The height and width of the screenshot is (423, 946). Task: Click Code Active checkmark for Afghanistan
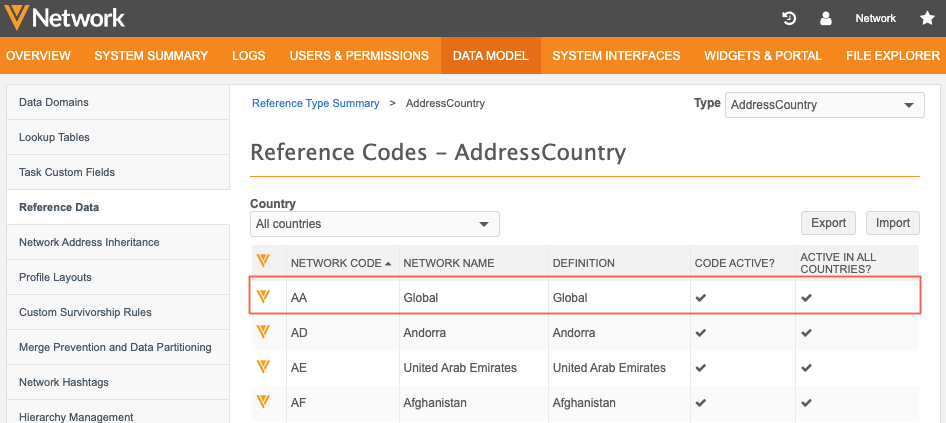[701, 403]
